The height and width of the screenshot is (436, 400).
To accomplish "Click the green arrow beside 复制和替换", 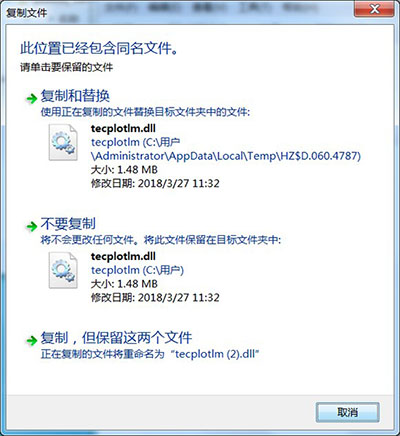I will pyautogui.click(x=31, y=99).
